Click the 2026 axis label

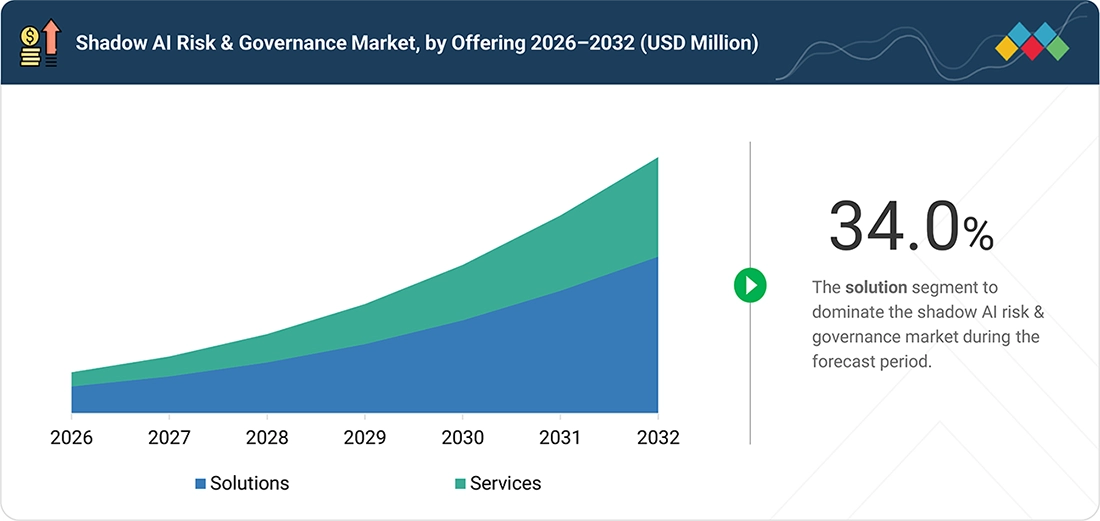tap(72, 438)
